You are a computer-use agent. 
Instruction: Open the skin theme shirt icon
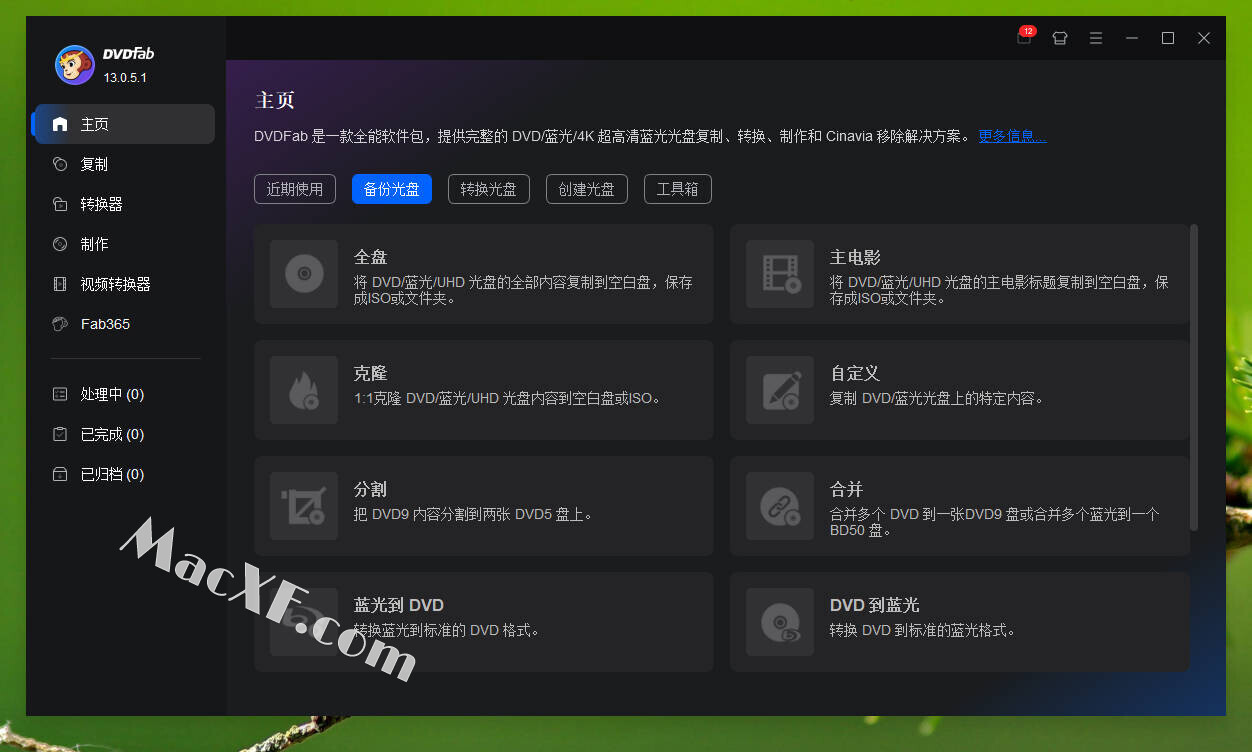1060,38
